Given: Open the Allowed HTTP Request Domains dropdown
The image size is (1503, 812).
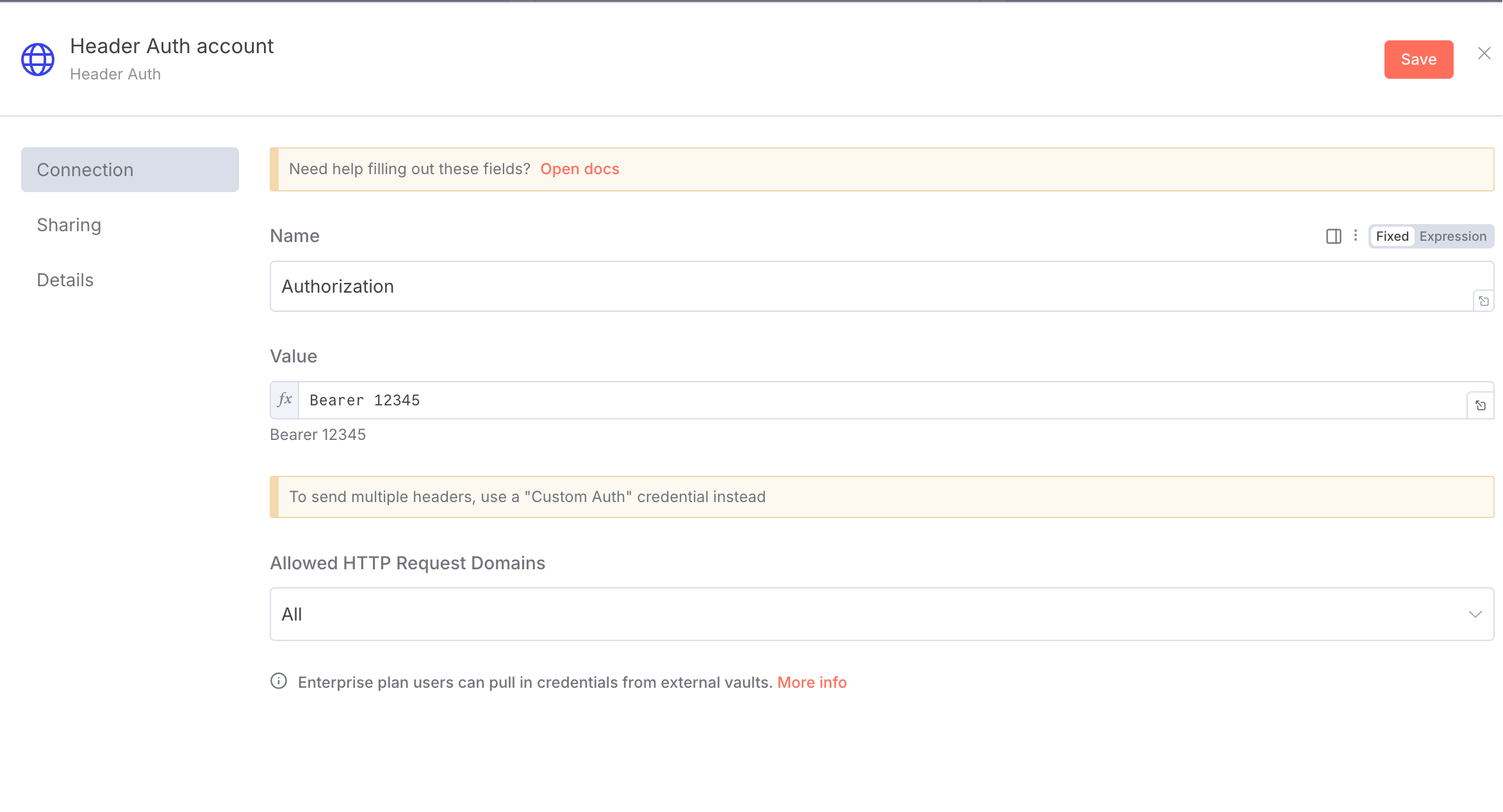Looking at the screenshot, I should [x=882, y=614].
